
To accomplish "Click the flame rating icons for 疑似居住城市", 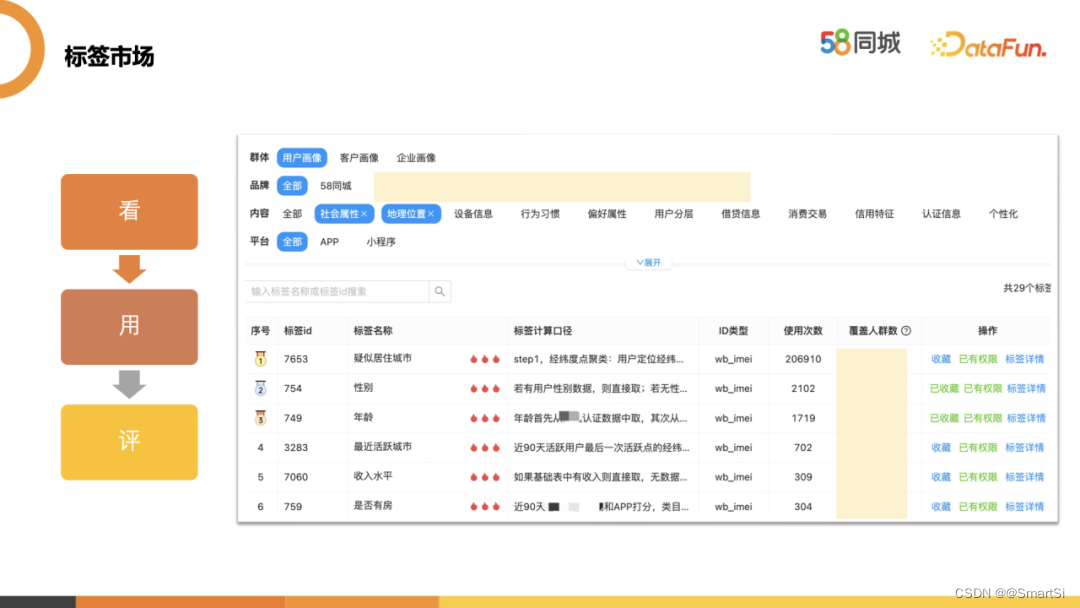I will tap(485, 359).
